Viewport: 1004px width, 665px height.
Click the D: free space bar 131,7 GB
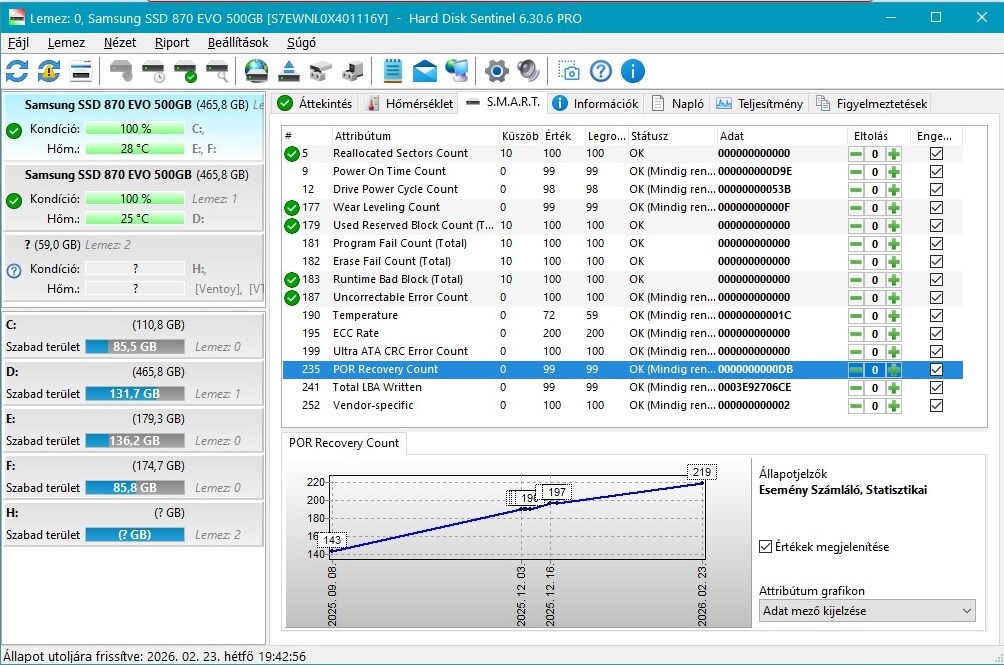coord(135,394)
